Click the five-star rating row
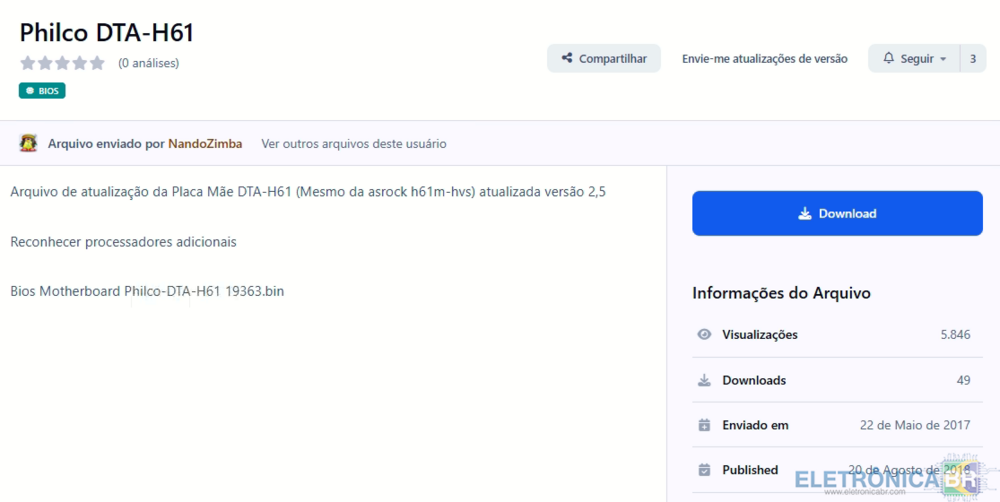 point(62,63)
